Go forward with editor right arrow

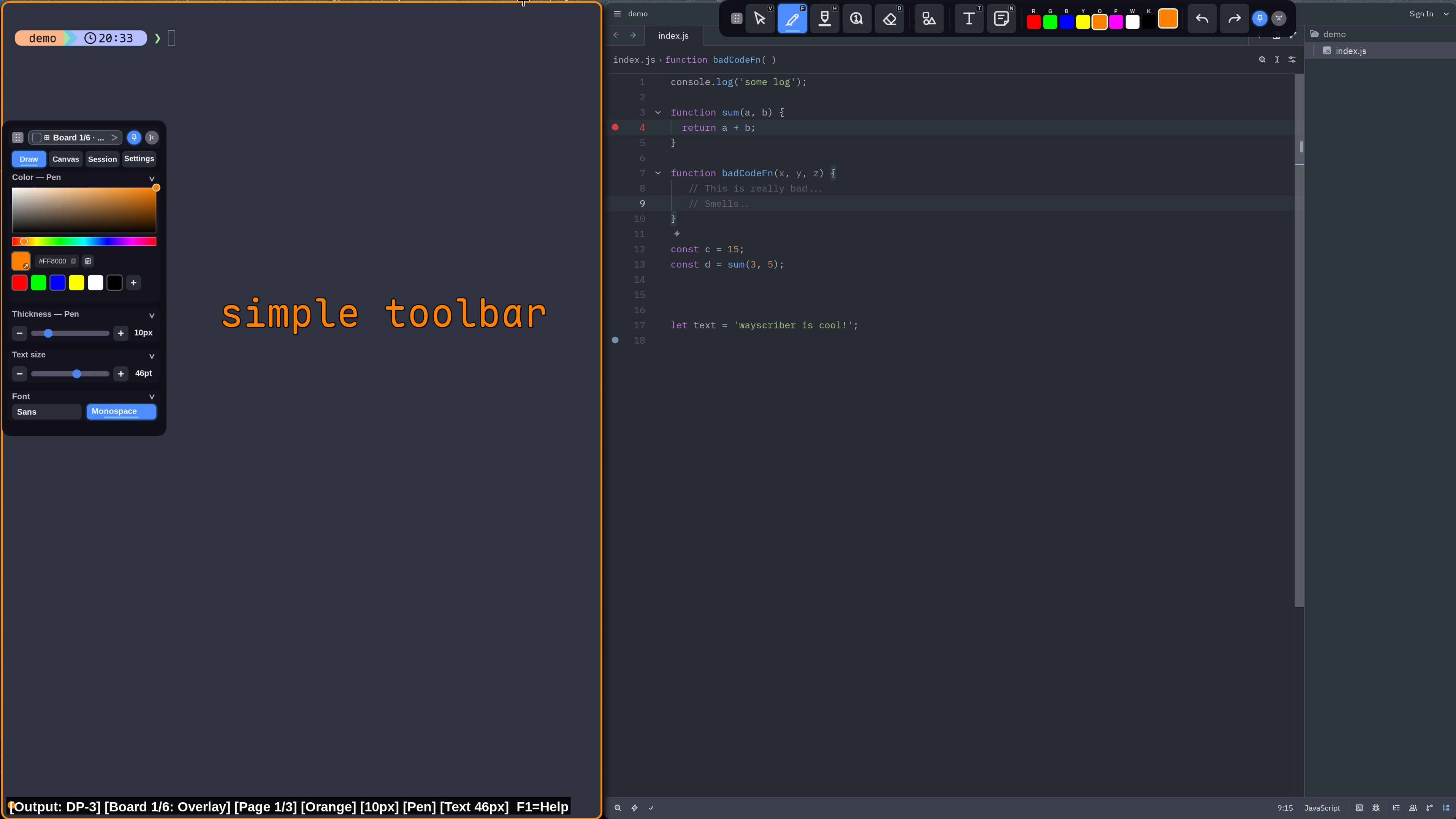[x=633, y=35]
